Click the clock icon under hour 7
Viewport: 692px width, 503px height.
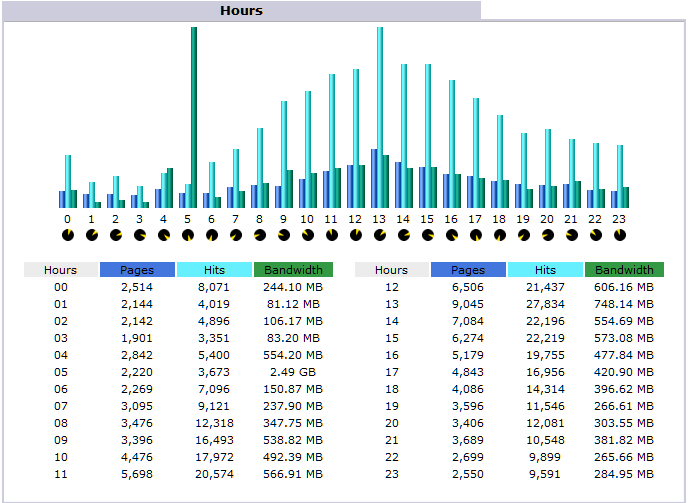tap(236, 235)
